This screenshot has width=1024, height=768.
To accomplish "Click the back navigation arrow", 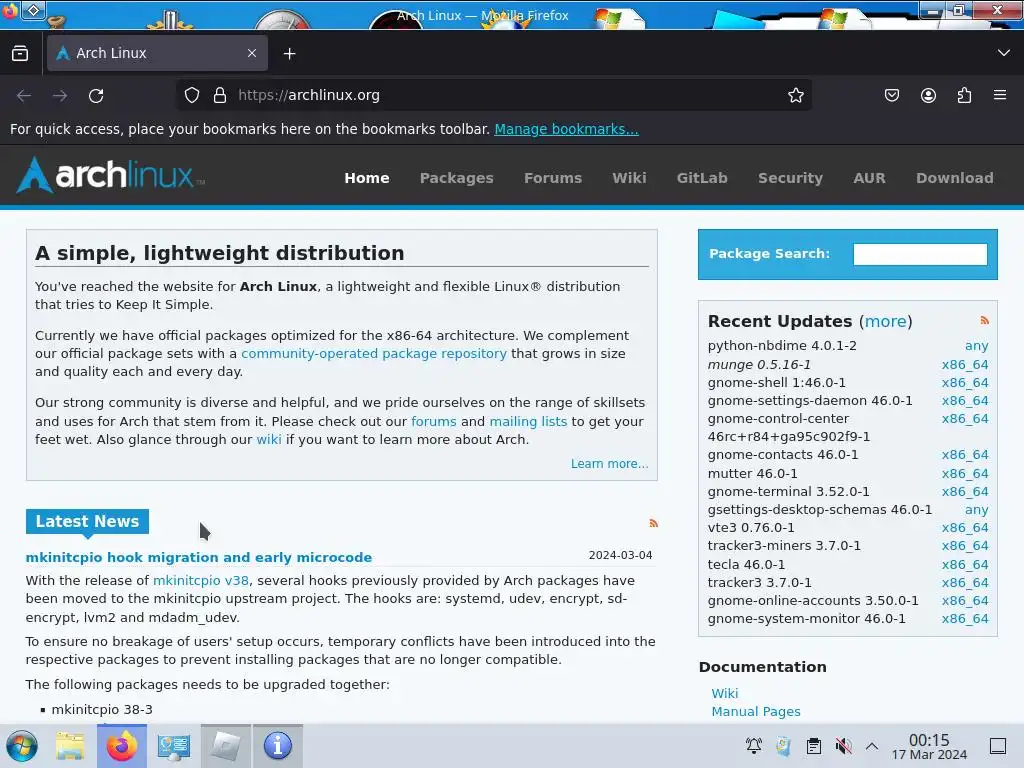I will (x=24, y=96).
